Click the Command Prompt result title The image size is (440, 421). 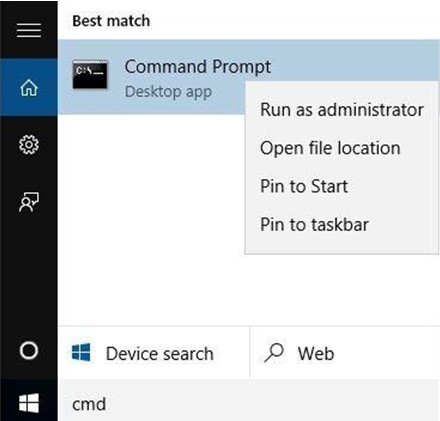pos(198,67)
